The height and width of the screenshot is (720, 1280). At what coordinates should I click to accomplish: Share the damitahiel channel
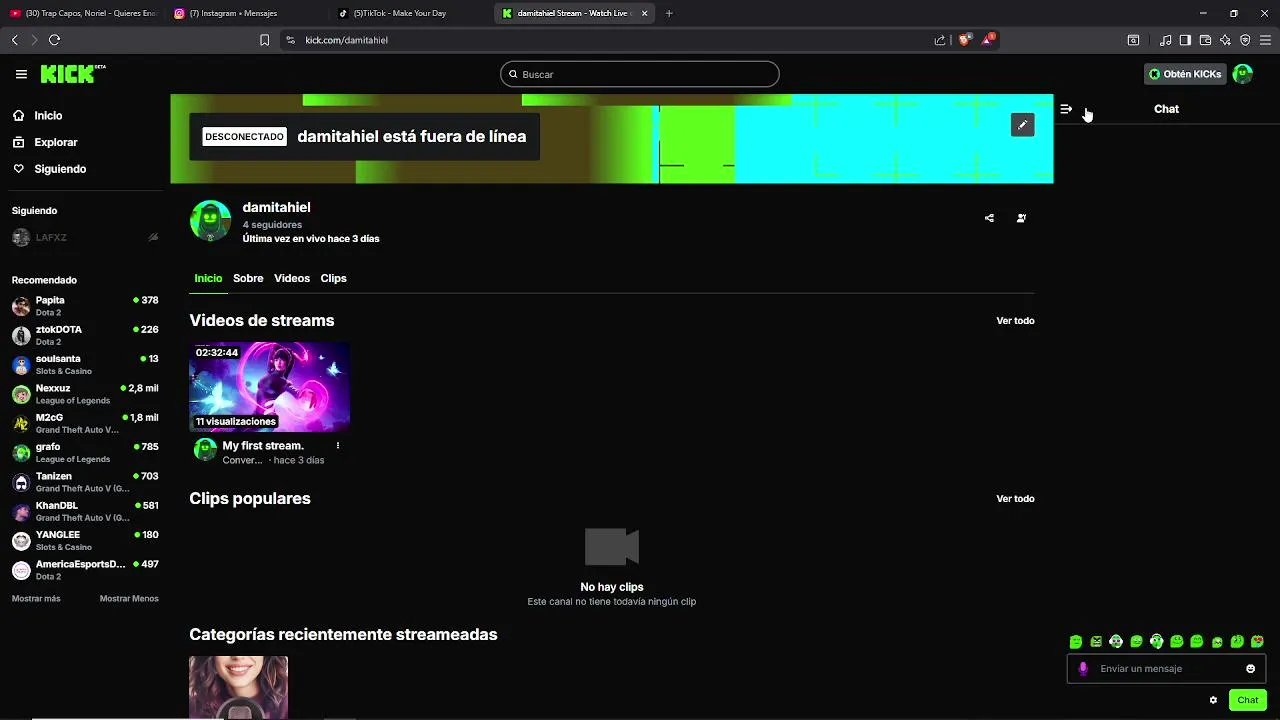tap(989, 218)
